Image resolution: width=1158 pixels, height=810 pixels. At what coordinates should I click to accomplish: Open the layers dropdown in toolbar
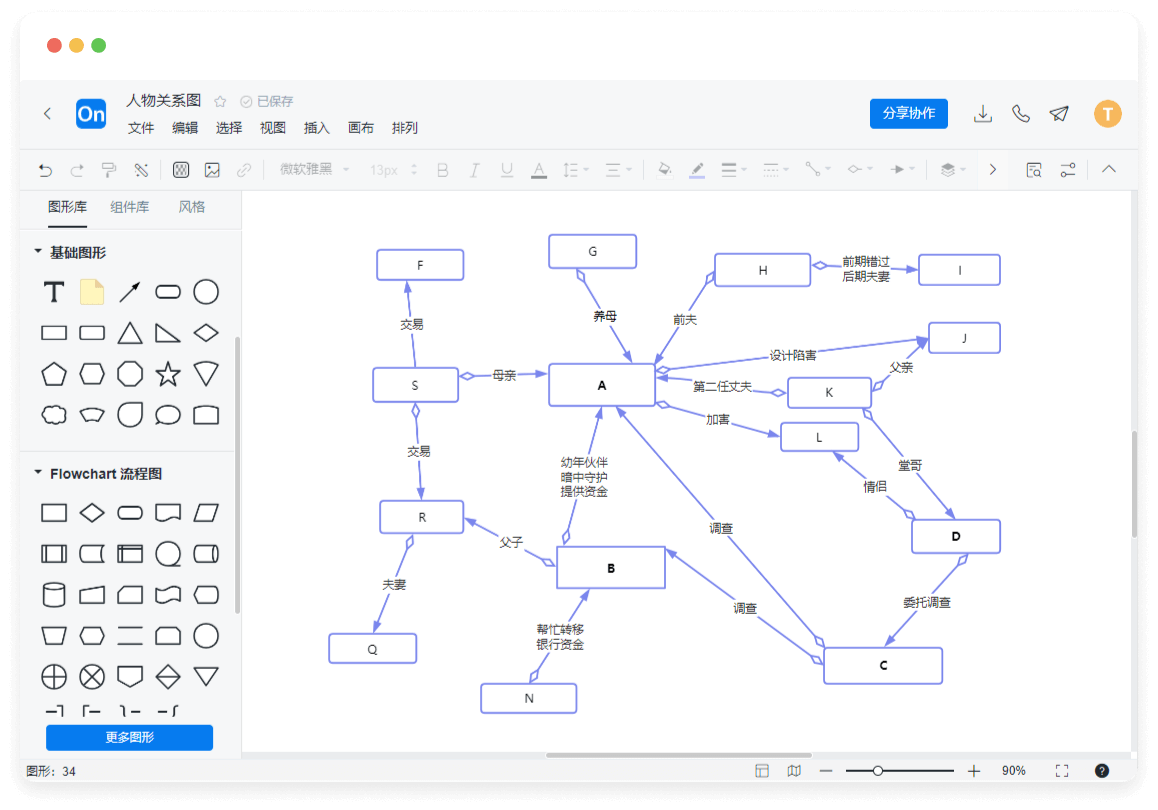pyautogui.click(x=951, y=170)
